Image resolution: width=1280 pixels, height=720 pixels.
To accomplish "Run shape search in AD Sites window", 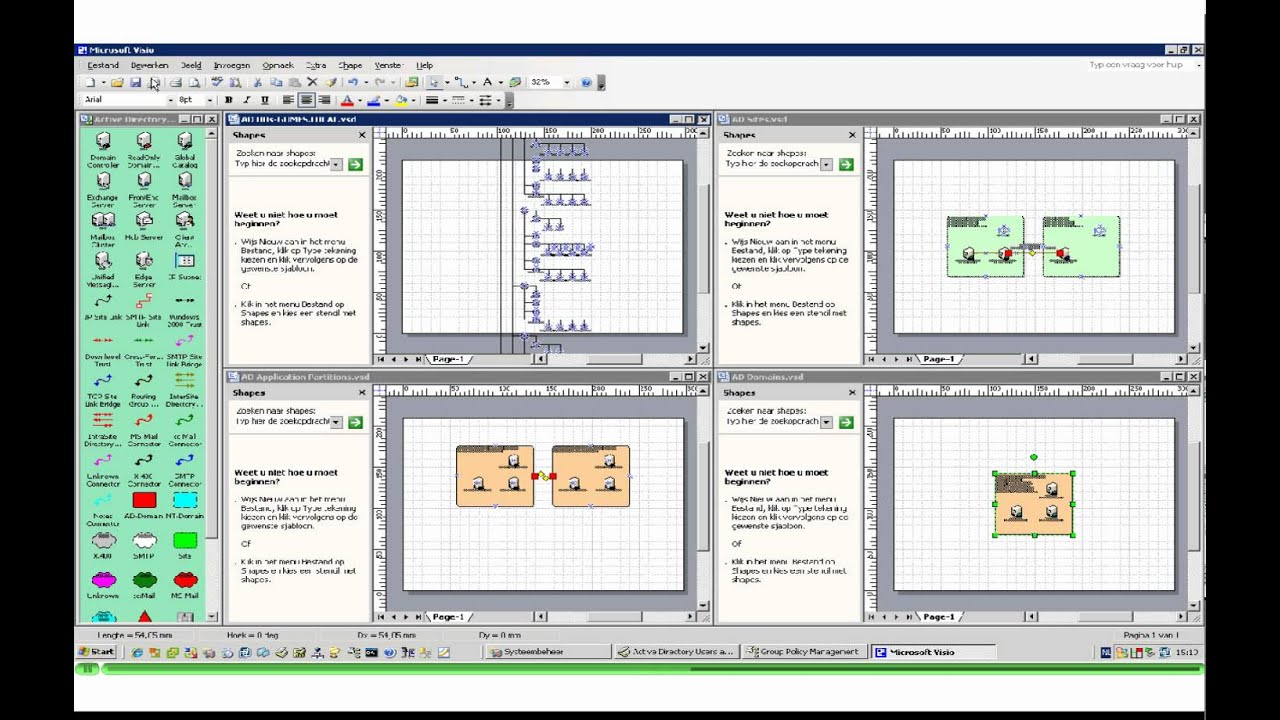I will tap(846, 164).
